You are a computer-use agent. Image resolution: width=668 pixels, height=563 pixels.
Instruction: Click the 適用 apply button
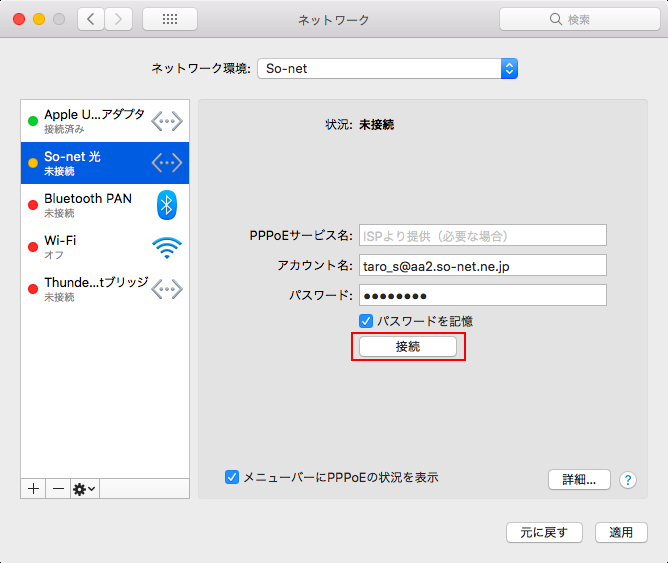coord(621,532)
